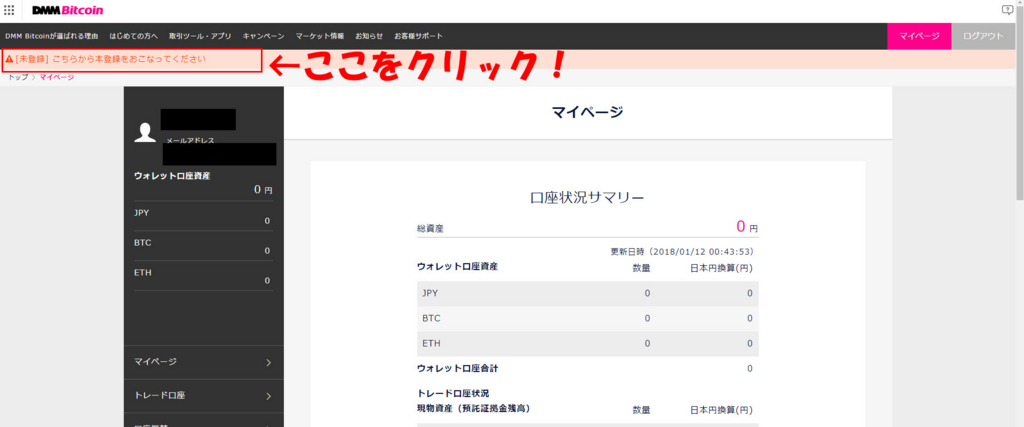Image resolution: width=1024 pixels, height=427 pixels.
Task: Click 'ウォレット口座資産' sidebar heading
Action: (172, 176)
